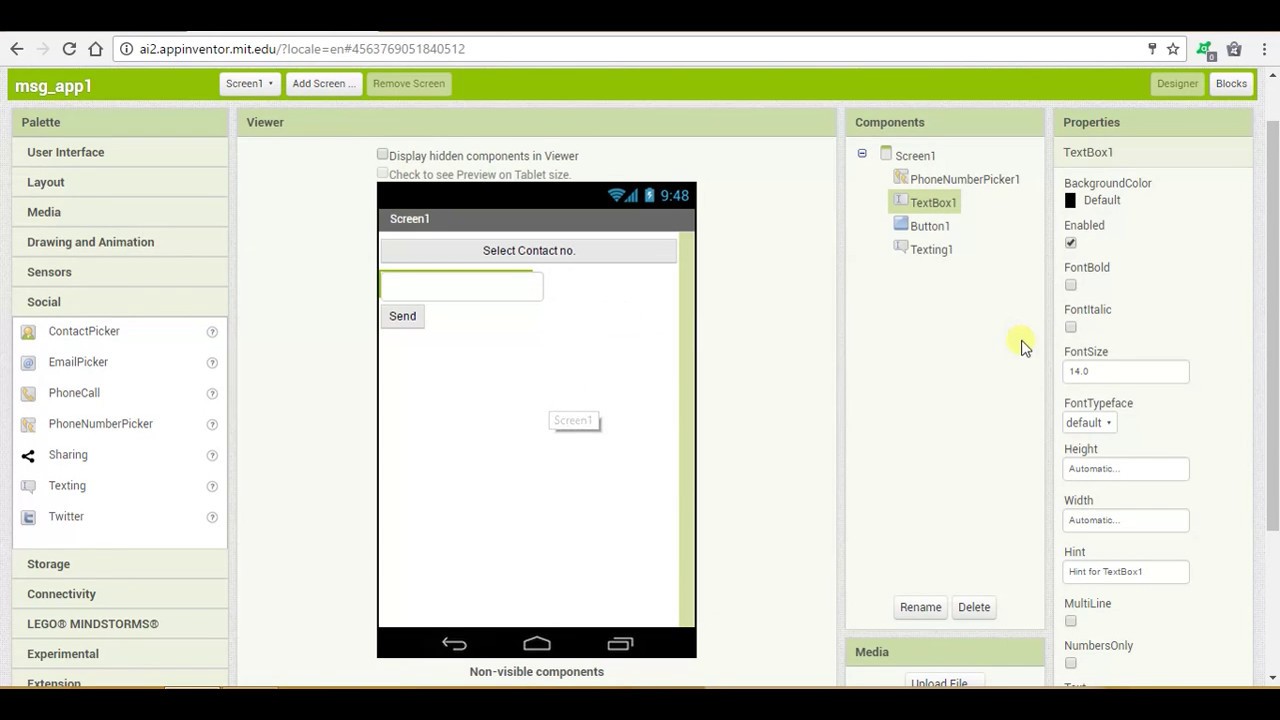Go to browser home page

tap(95, 49)
